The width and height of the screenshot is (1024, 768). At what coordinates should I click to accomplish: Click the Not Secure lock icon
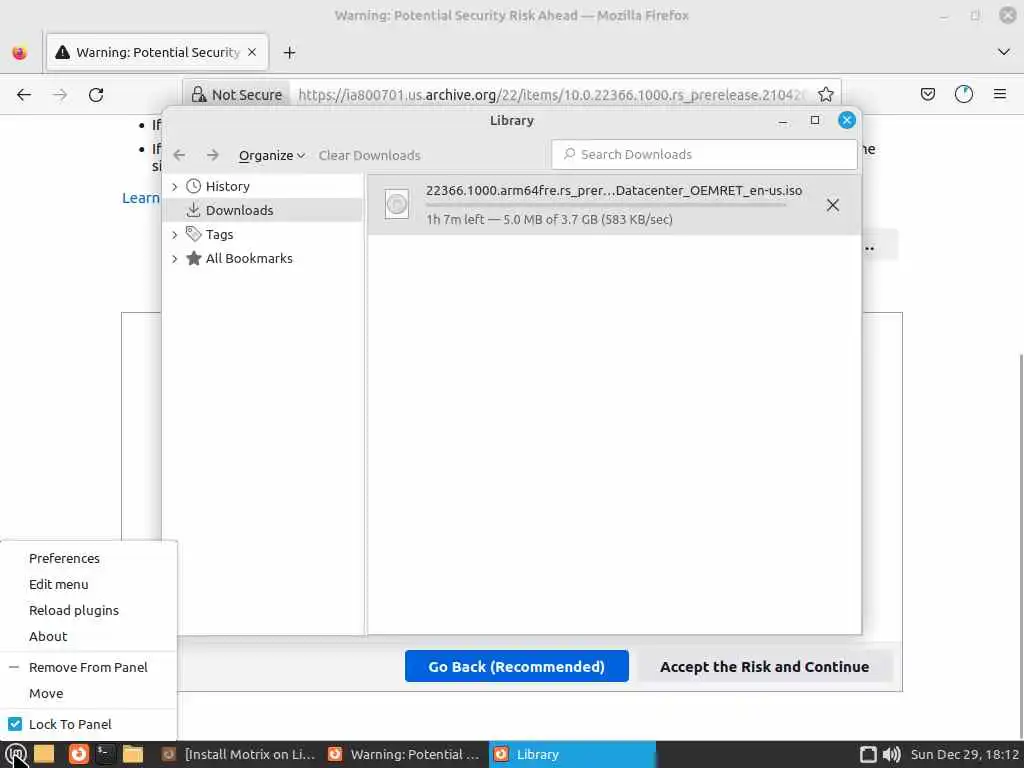(x=199, y=95)
